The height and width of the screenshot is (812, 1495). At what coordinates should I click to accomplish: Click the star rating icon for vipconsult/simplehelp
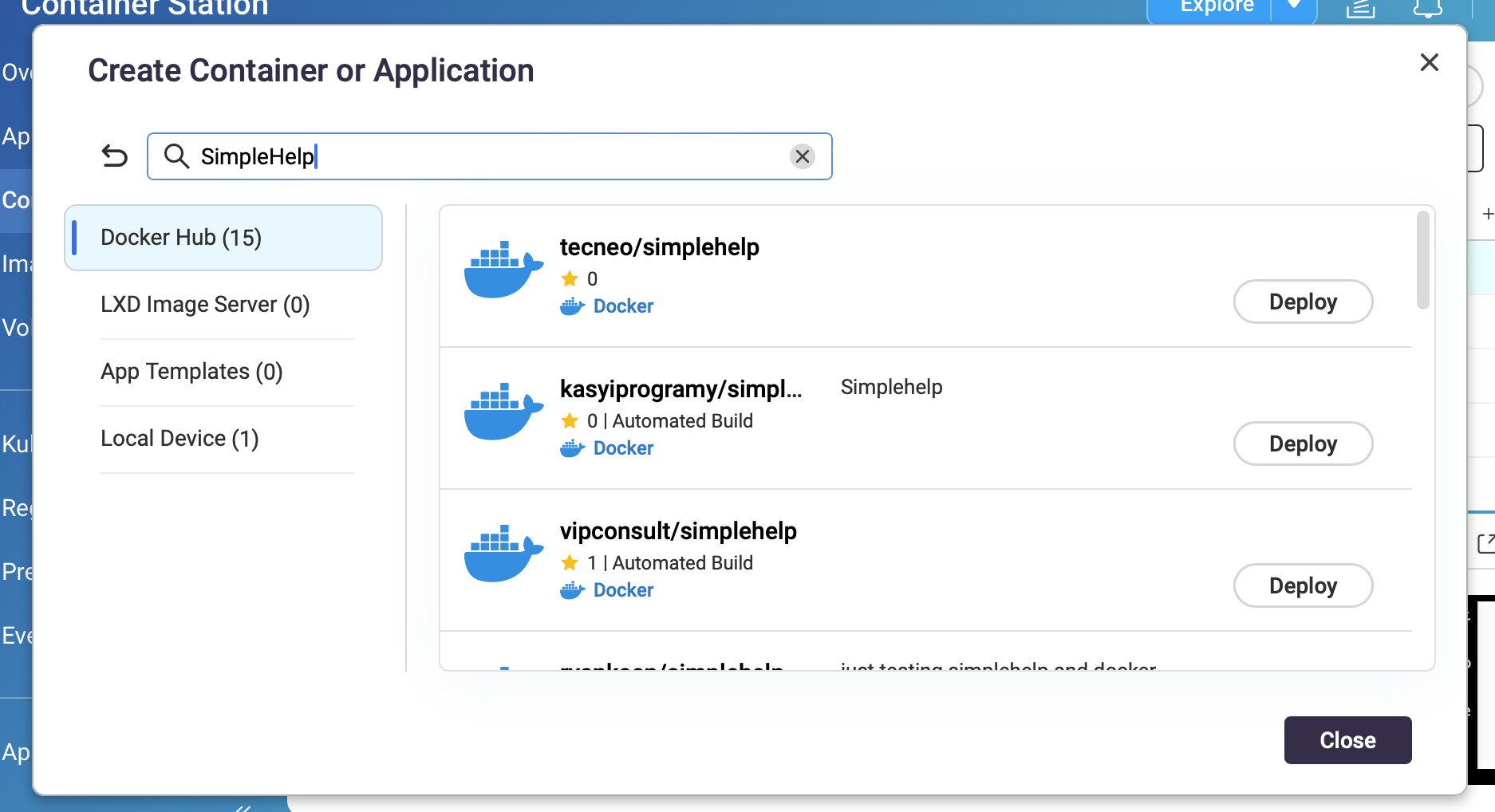click(x=570, y=563)
